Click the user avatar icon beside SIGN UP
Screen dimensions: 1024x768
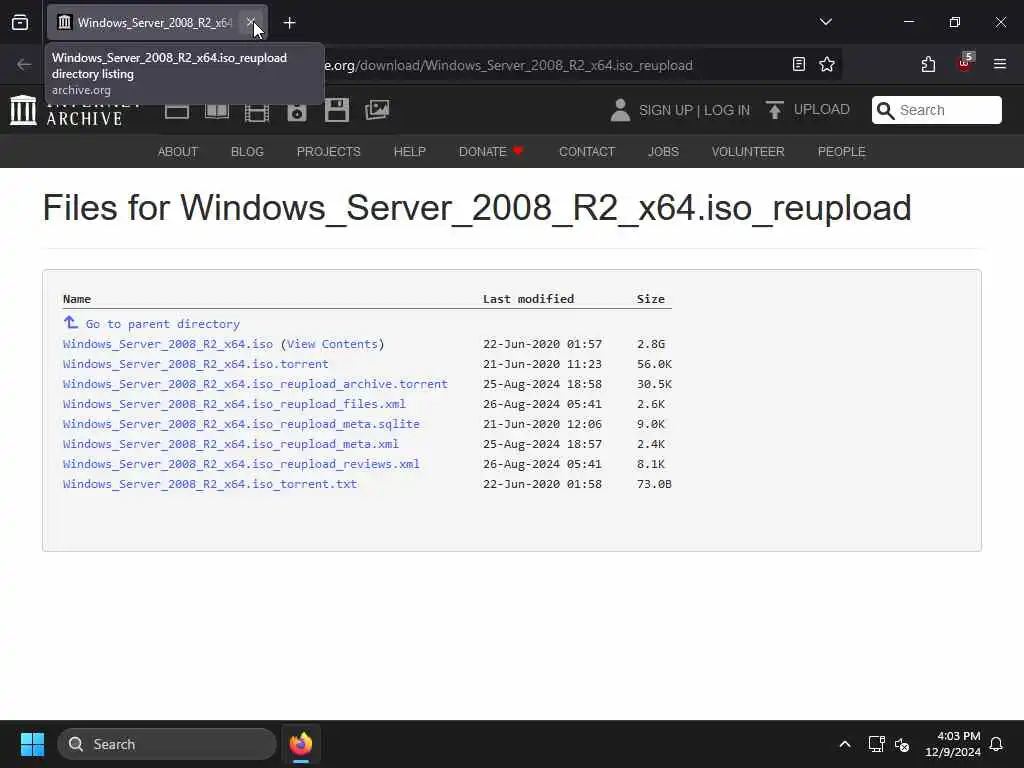[620, 110]
